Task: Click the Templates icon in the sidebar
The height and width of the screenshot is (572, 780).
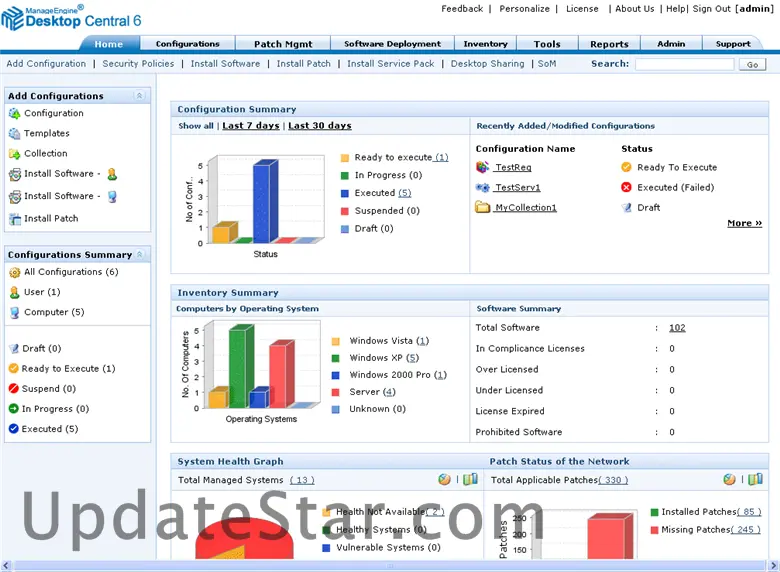Action: [14, 133]
